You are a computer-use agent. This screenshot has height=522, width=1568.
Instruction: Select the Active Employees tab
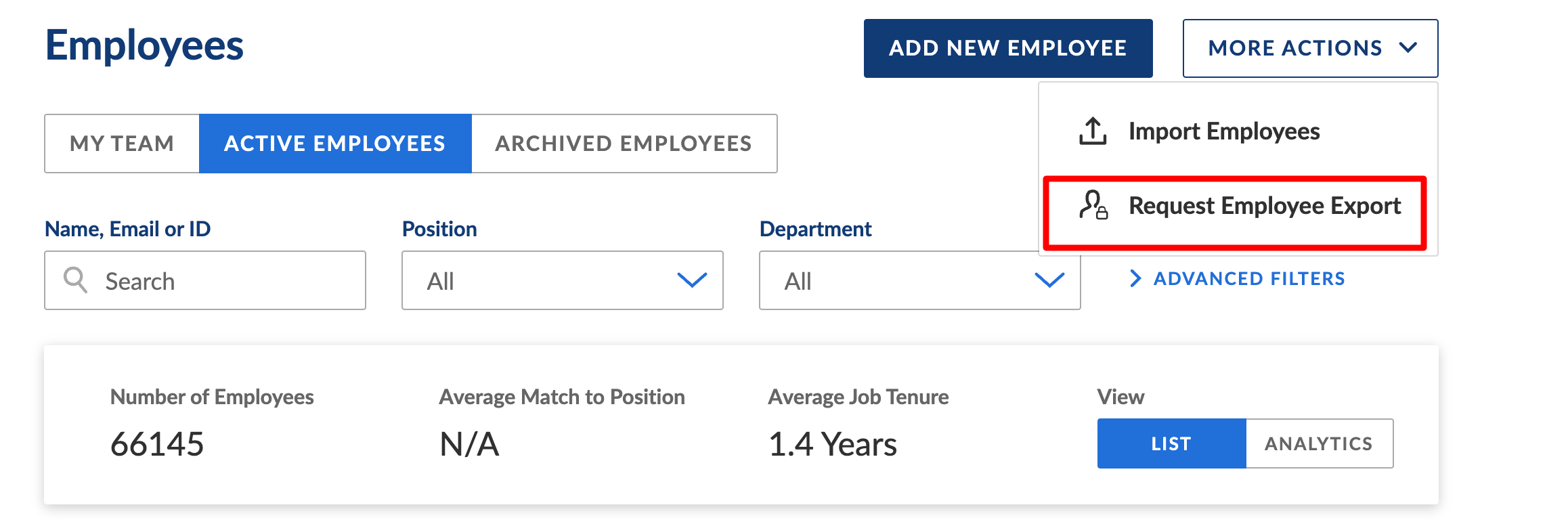pyautogui.click(x=335, y=144)
